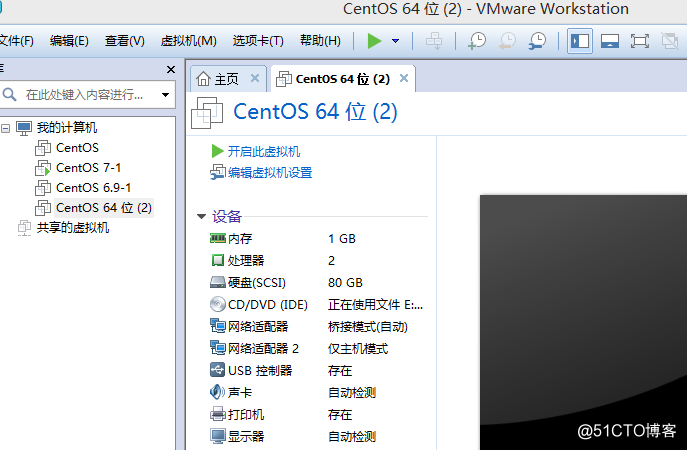The height and width of the screenshot is (450, 687).
Task: Collapse the 我的计算机 tree node
Action: (x=6, y=128)
